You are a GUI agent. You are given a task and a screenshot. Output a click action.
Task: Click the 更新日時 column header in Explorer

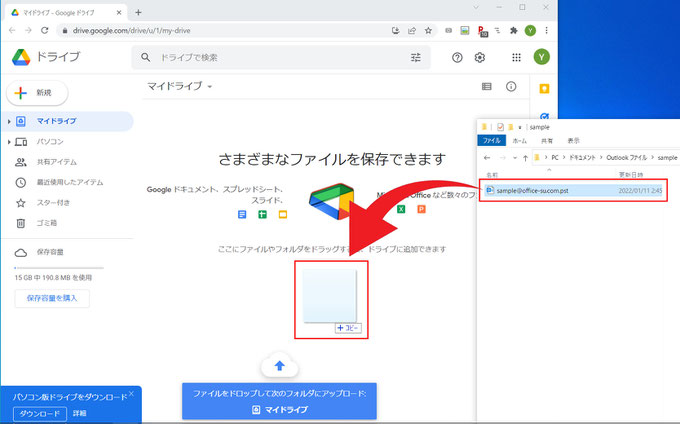(631, 175)
